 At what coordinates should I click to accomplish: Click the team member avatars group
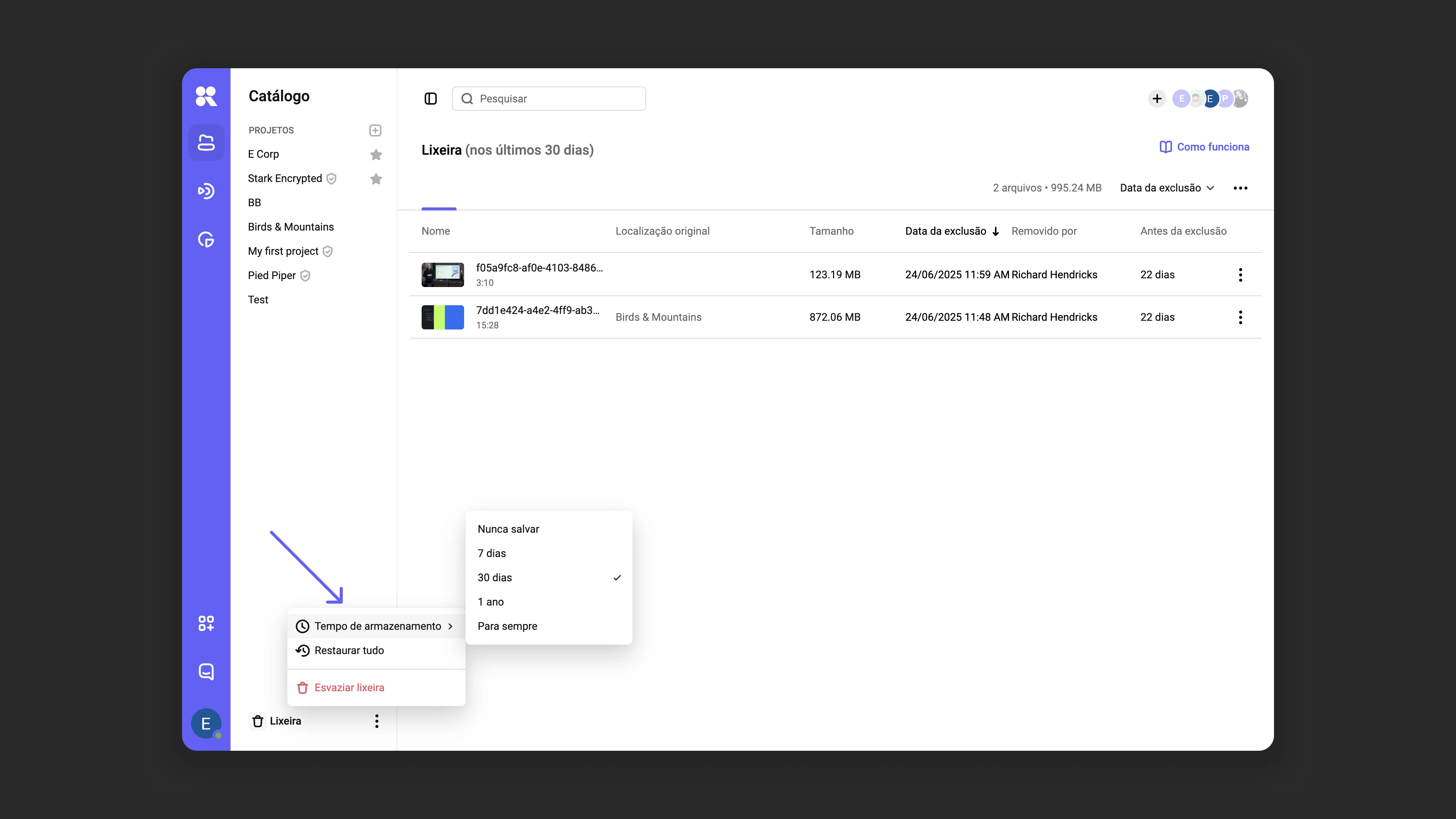[x=1210, y=99]
